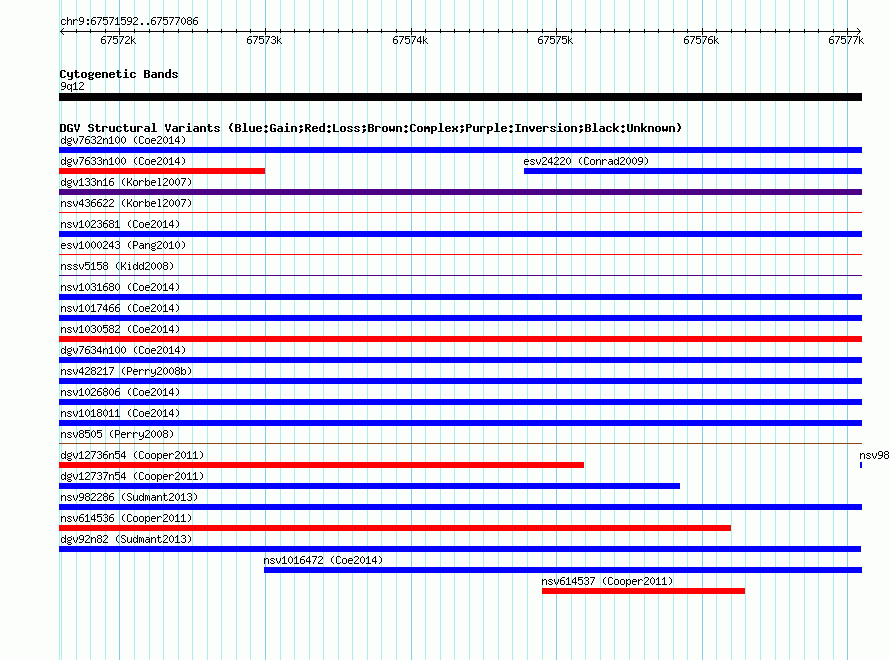This screenshot has width=890, height=660.
Task: Click the 67573k ruler mark
Action: [x=264, y=40]
